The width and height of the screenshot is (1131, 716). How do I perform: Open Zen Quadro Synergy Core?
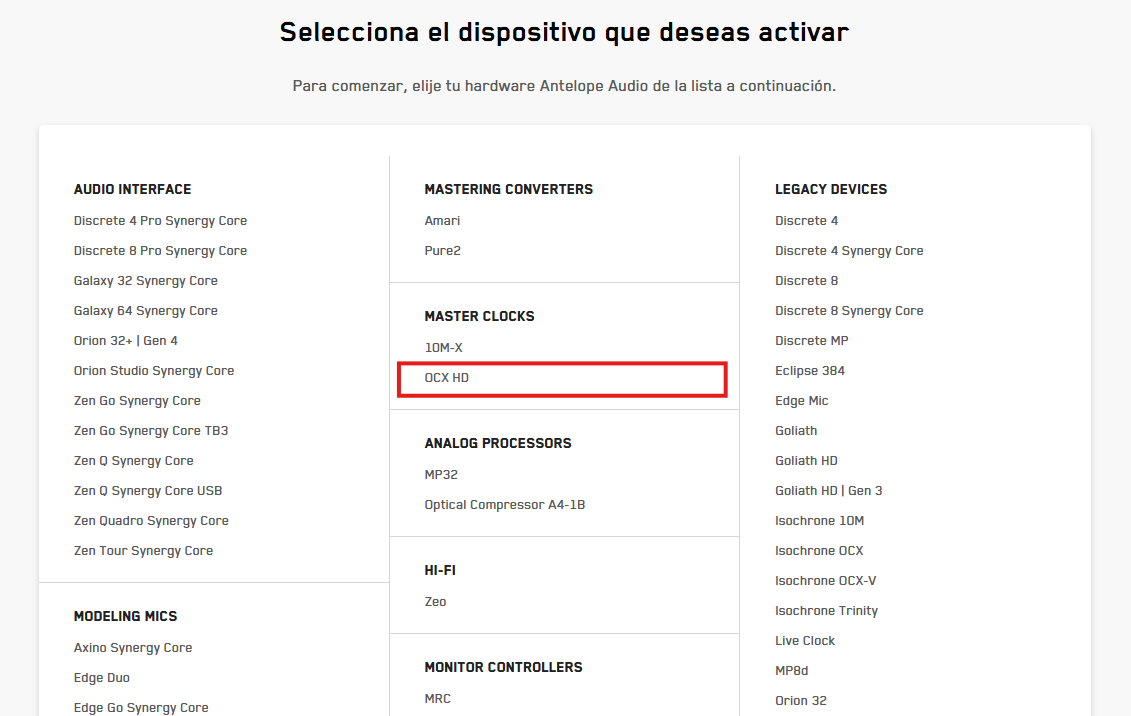(x=151, y=521)
